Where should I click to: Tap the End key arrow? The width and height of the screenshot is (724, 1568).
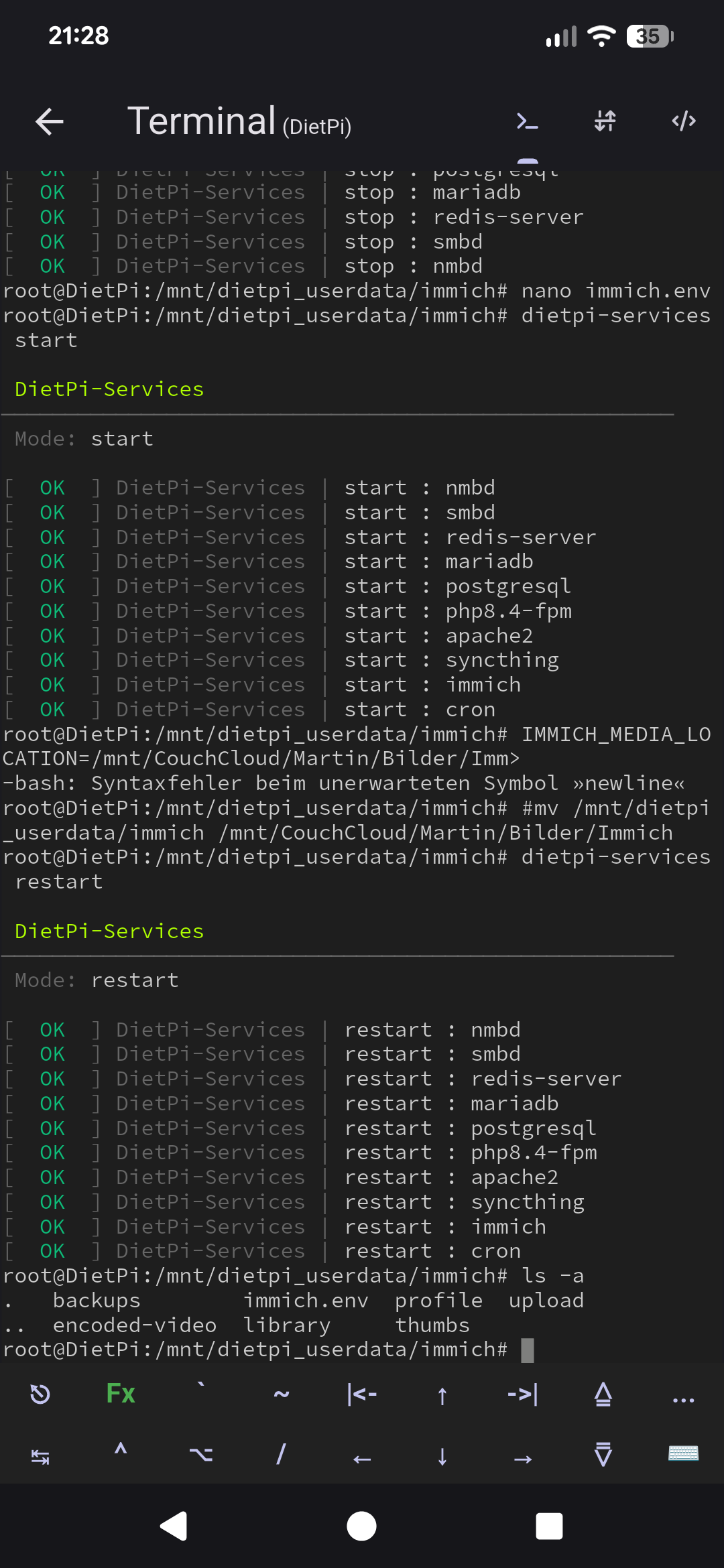point(523,1394)
